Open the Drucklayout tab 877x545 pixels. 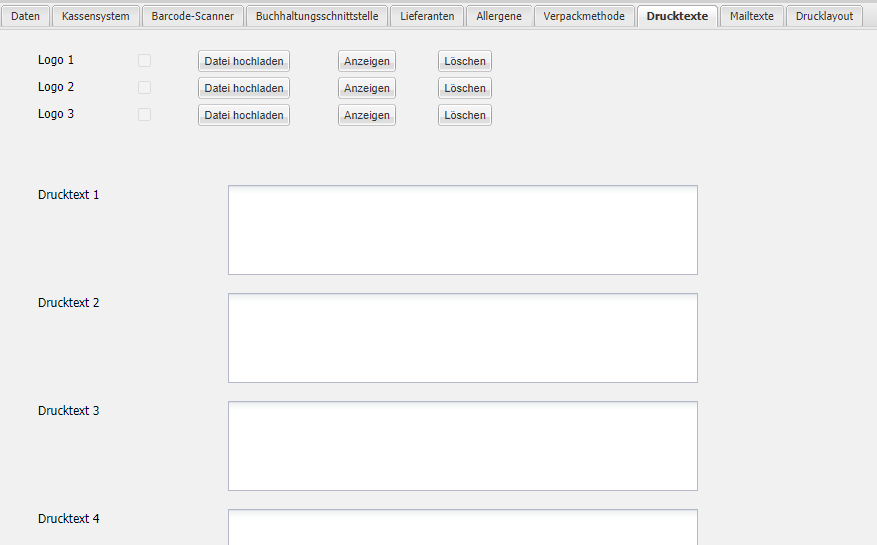click(825, 16)
